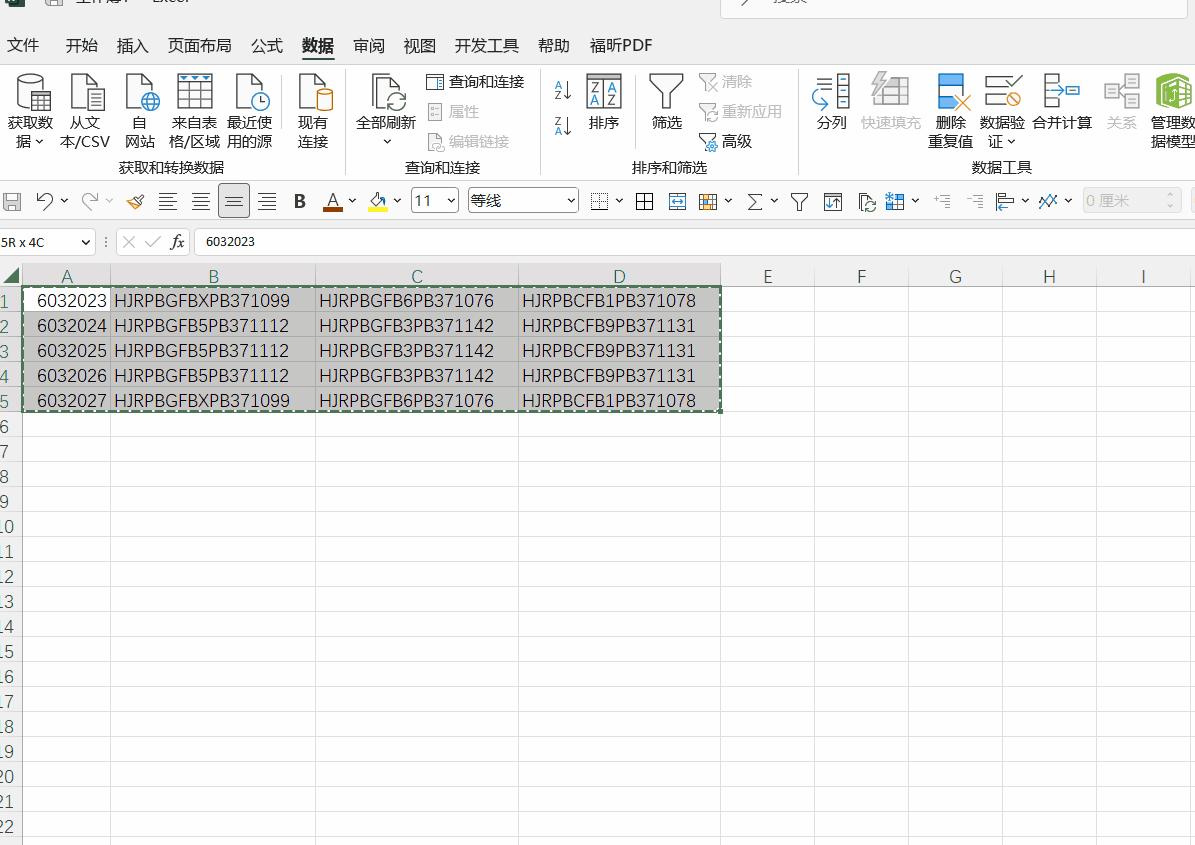The height and width of the screenshot is (845, 1195).
Task: Click the 快速填充 (Flash Fill) icon
Action: 890,102
